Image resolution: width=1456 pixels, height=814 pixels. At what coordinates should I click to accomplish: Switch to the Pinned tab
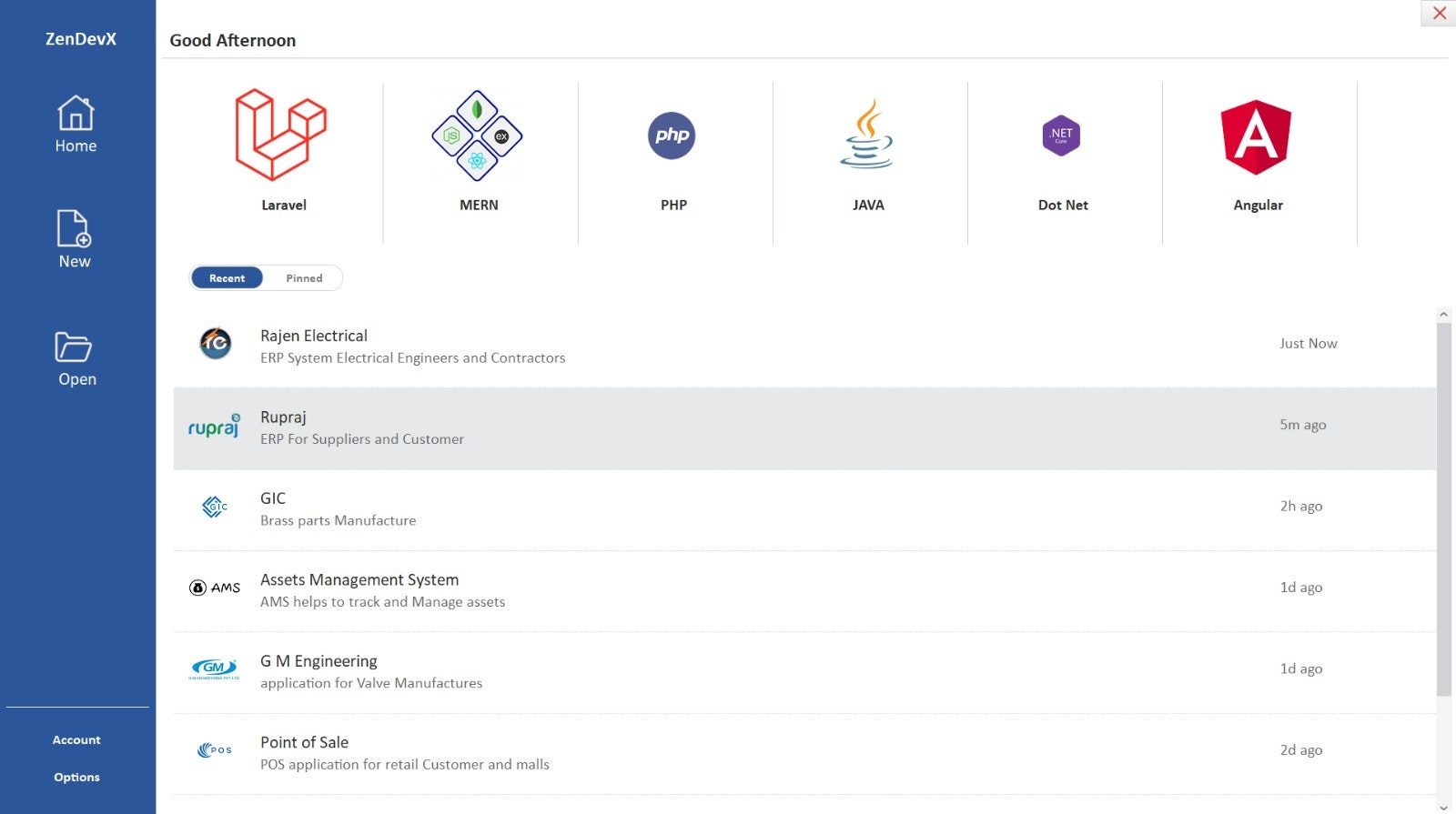pyautogui.click(x=304, y=278)
